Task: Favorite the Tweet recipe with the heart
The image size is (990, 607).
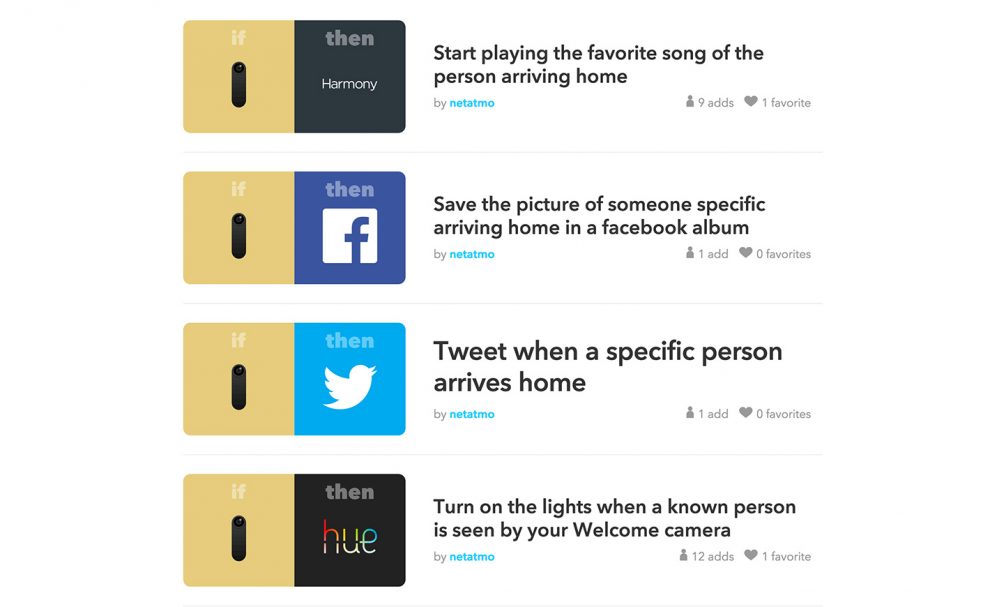Action: 746,413
